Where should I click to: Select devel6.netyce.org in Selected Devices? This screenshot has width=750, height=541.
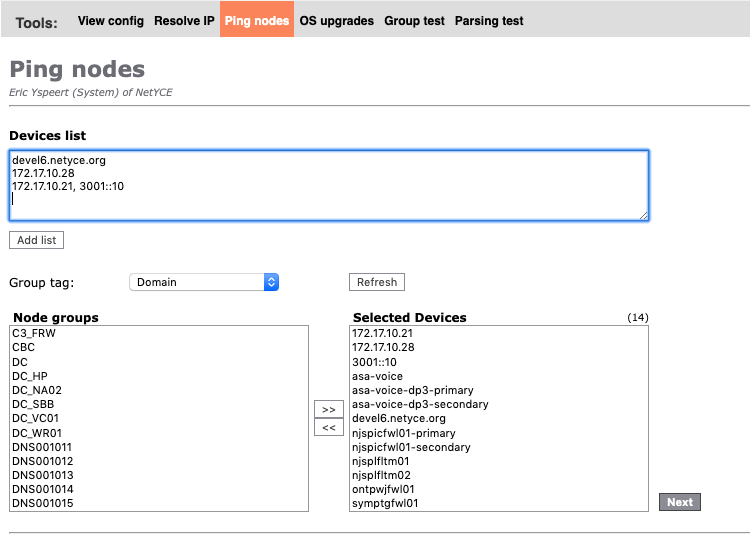coord(398,418)
